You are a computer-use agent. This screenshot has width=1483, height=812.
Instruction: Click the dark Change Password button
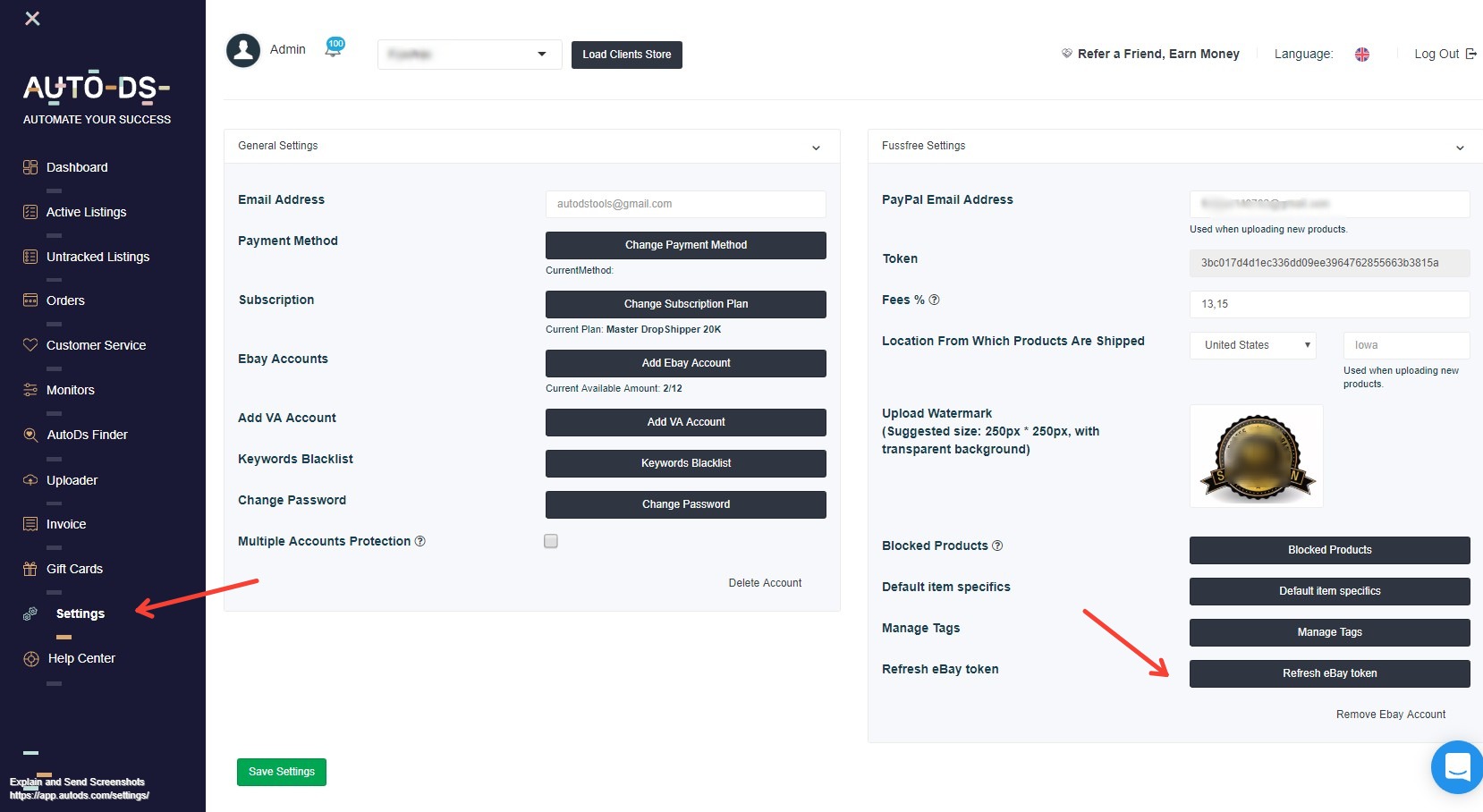(x=686, y=504)
